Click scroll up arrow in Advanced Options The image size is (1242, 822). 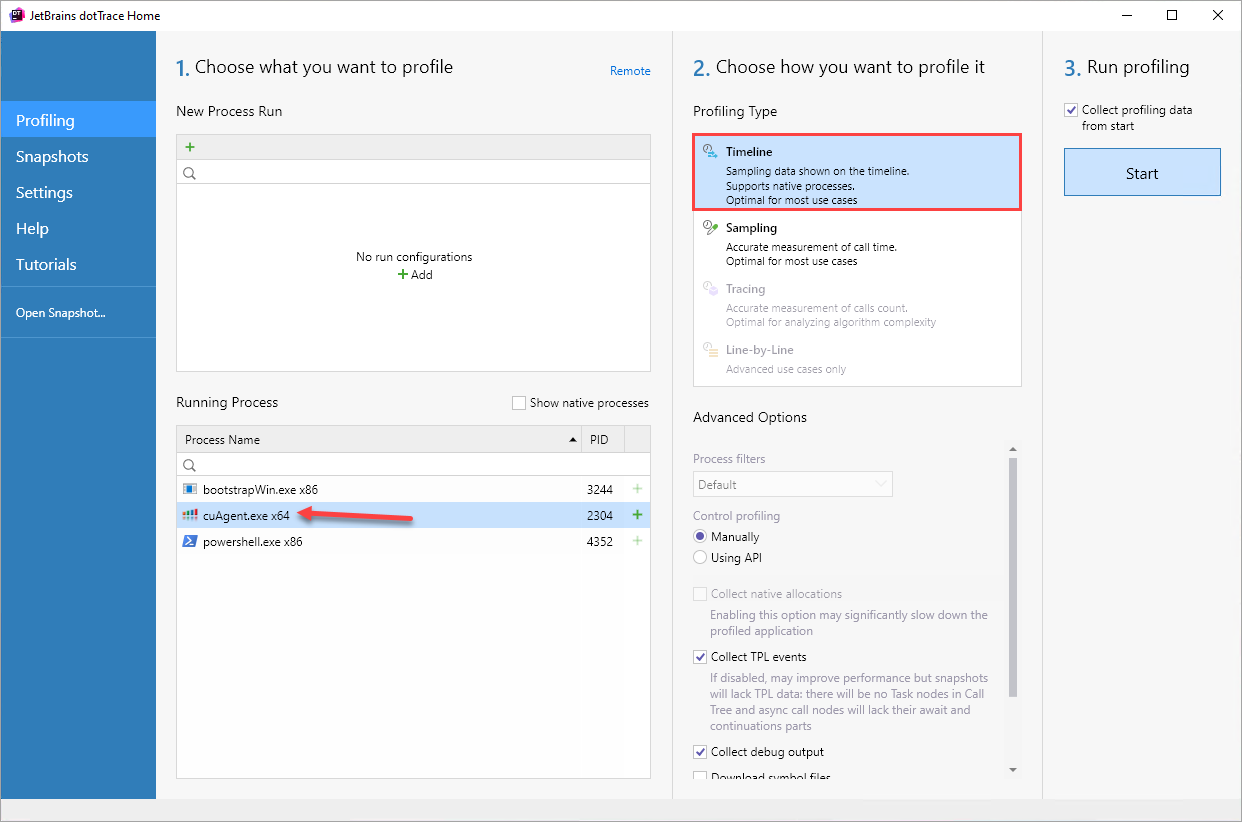click(1013, 449)
